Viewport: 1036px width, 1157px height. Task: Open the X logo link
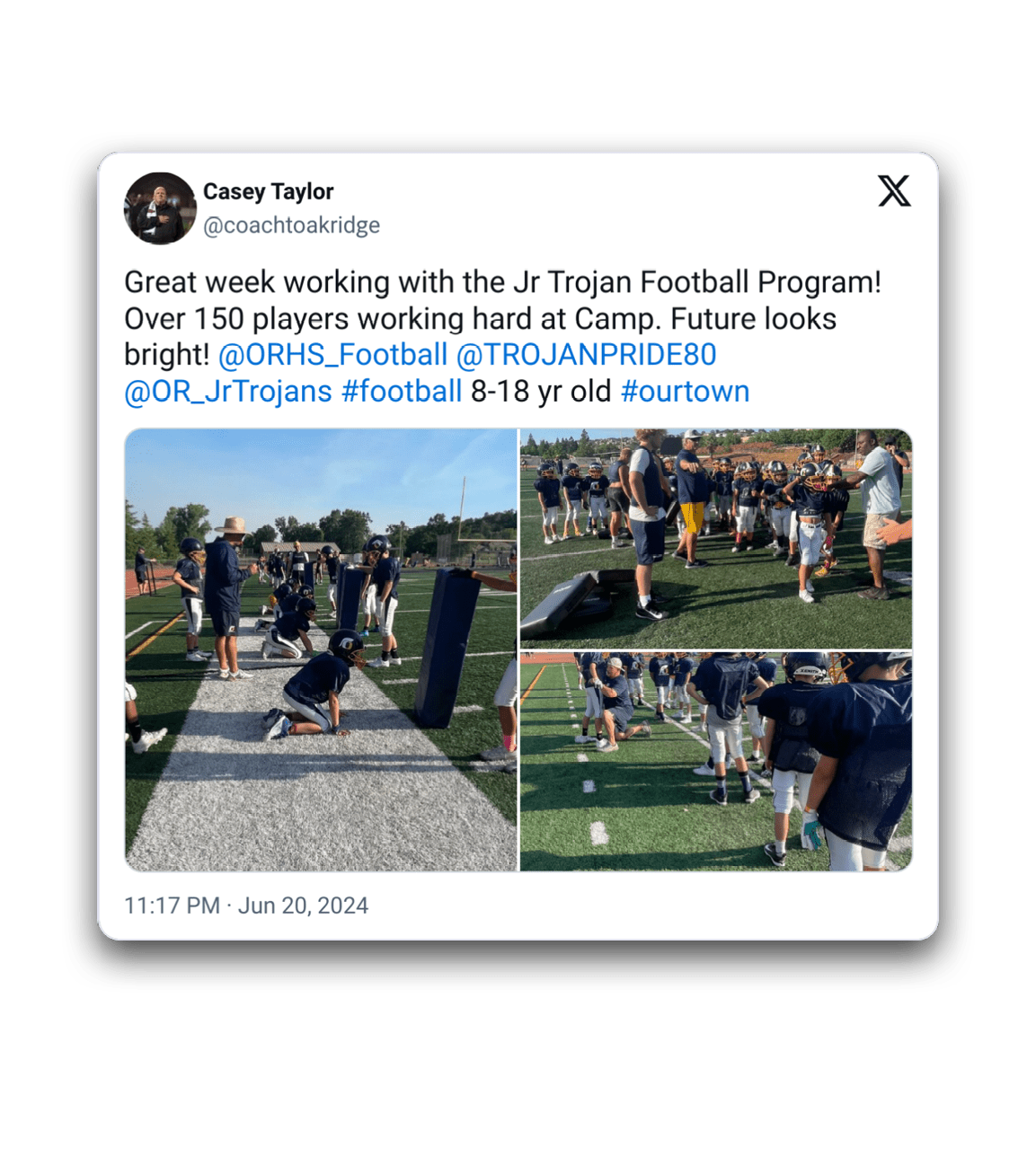894,191
